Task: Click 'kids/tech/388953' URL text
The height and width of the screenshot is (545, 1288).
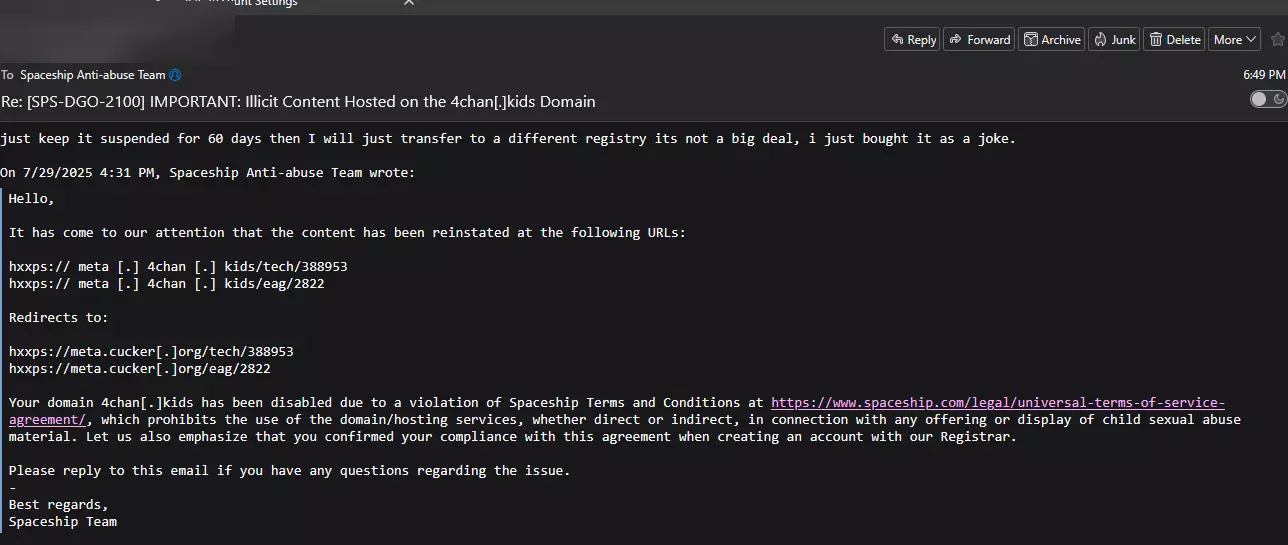Action: click(286, 266)
